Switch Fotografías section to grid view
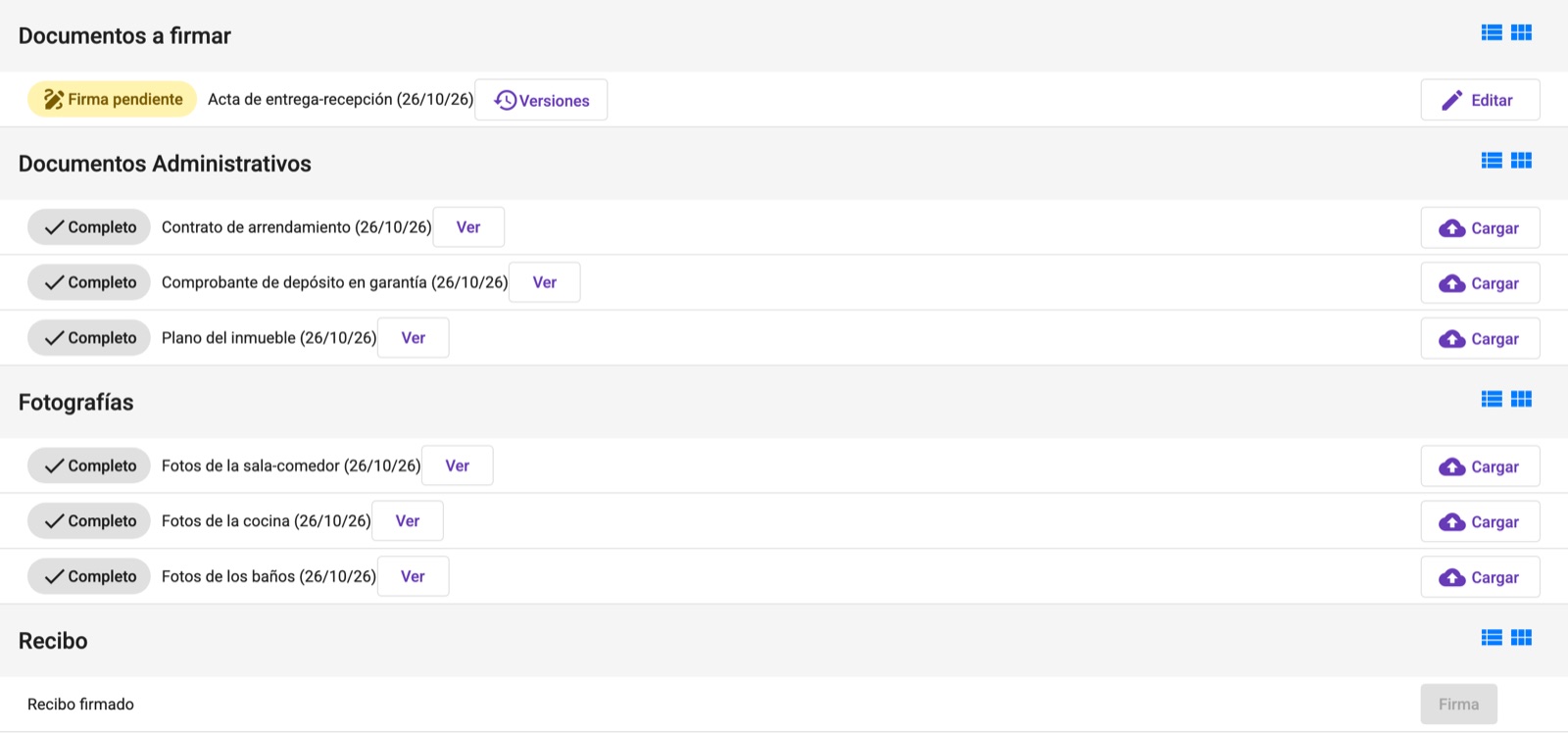This screenshot has width=1568, height=733. [x=1521, y=399]
